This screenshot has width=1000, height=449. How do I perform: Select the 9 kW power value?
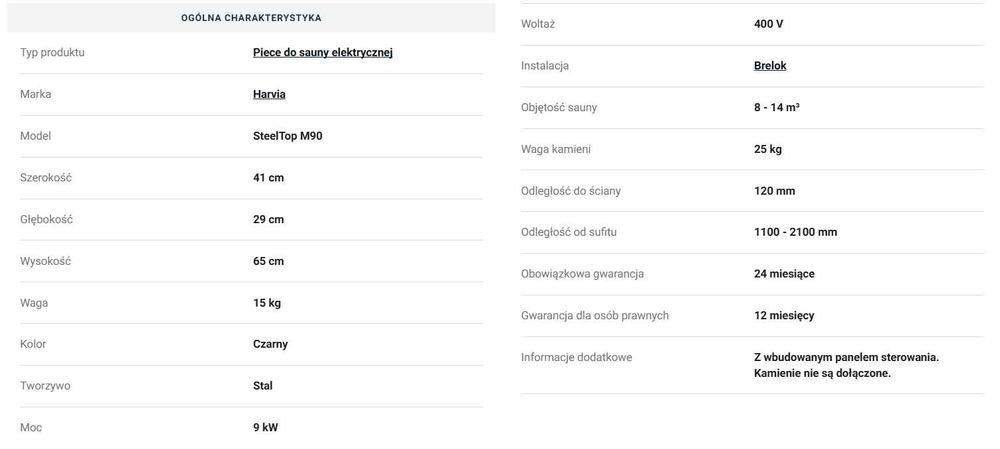click(265, 427)
